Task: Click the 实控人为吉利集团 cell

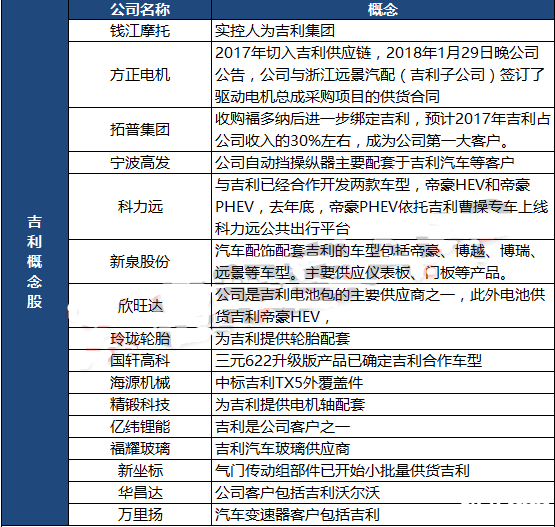Action: pos(383,30)
